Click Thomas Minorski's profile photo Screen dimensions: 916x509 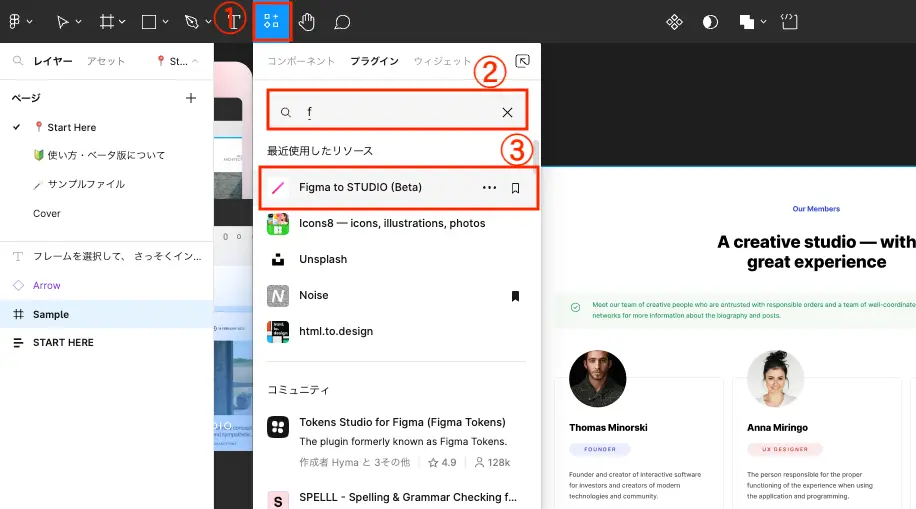click(598, 379)
